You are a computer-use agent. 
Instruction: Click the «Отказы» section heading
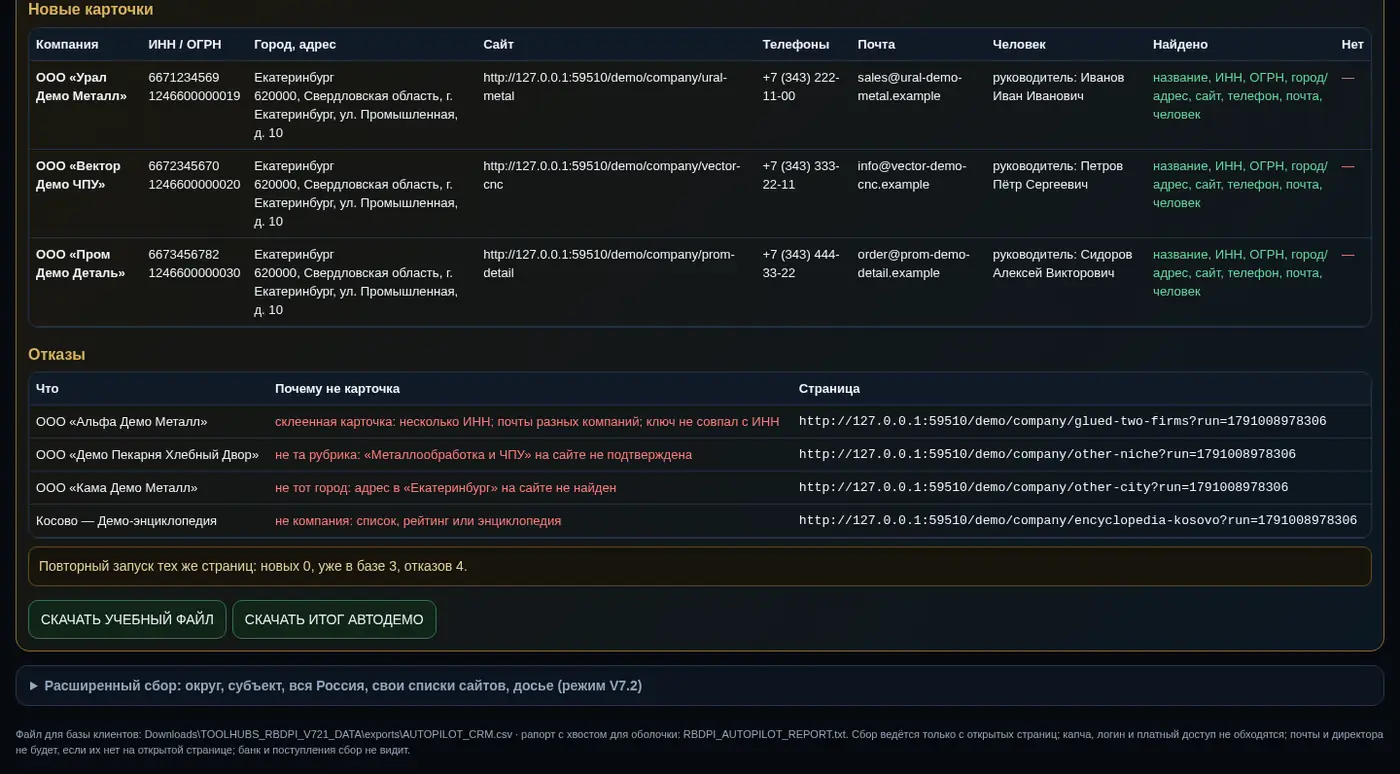coord(56,354)
